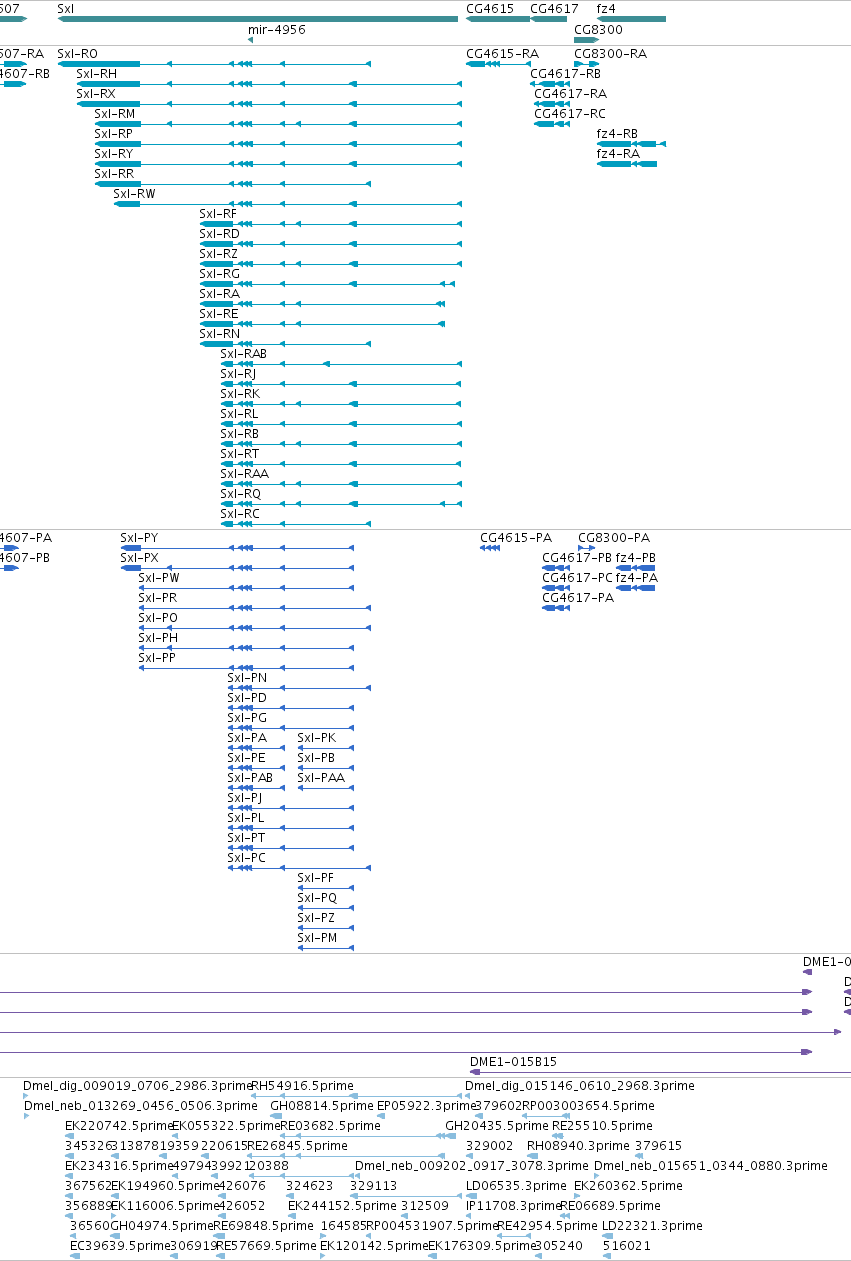The width and height of the screenshot is (851, 1261).
Task: Select protein CG4617-PC
Action: (577, 578)
